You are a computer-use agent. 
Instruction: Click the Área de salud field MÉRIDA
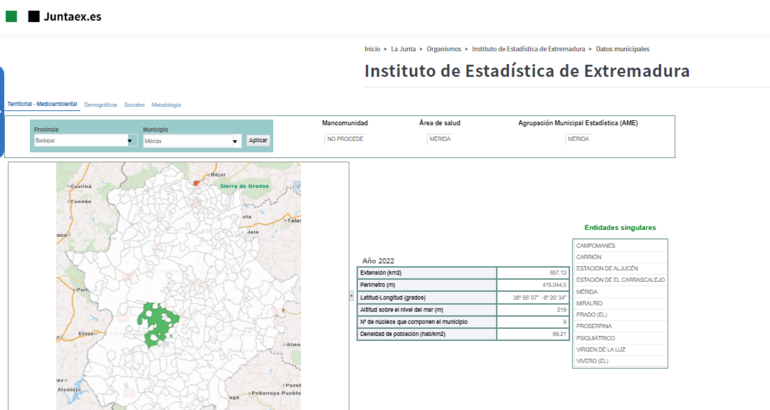click(440, 139)
